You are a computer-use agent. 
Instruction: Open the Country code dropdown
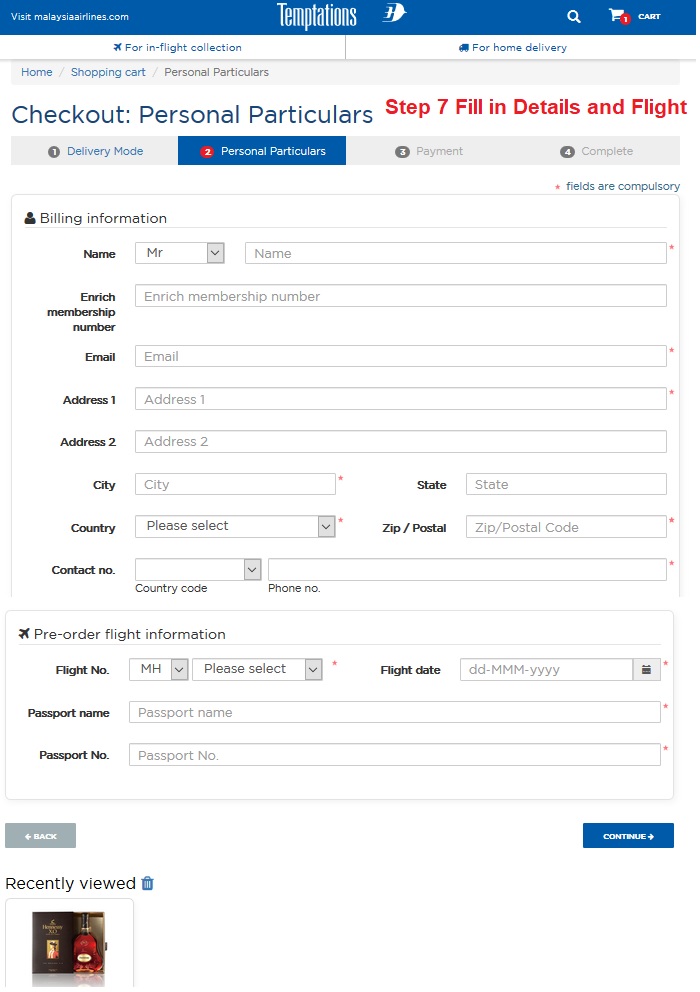198,569
